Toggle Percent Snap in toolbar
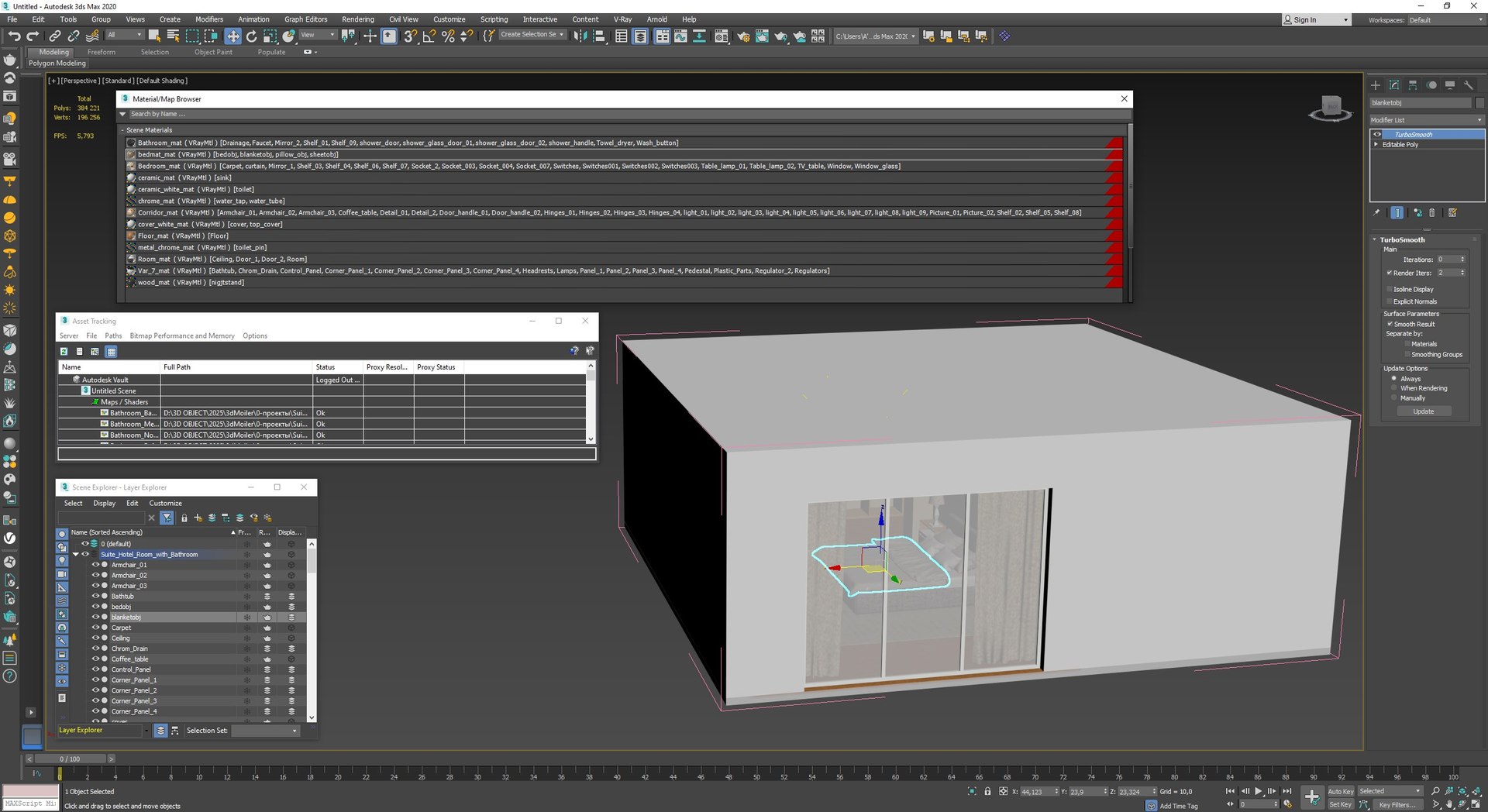The image size is (1488, 812). click(x=447, y=36)
